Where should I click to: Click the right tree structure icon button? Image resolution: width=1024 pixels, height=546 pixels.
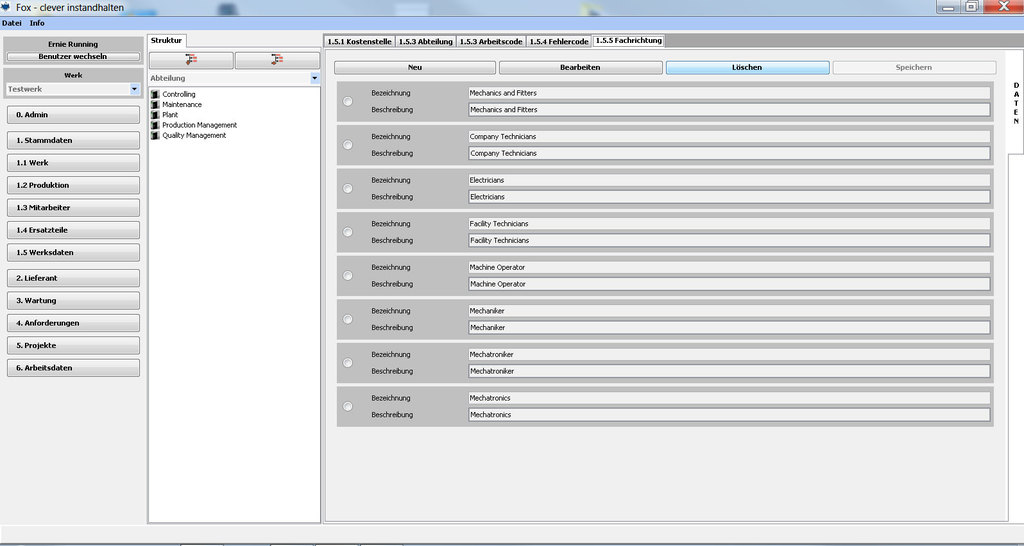coord(276,60)
